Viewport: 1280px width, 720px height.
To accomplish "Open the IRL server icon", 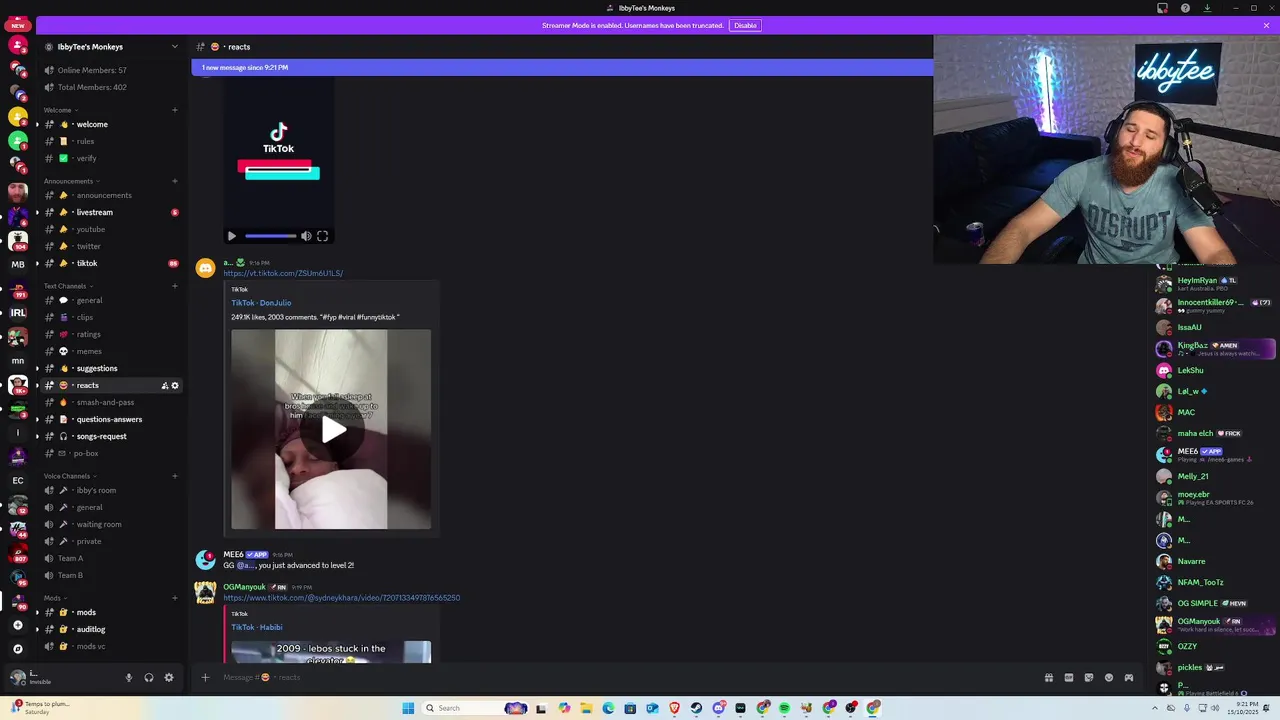I will [x=18, y=312].
